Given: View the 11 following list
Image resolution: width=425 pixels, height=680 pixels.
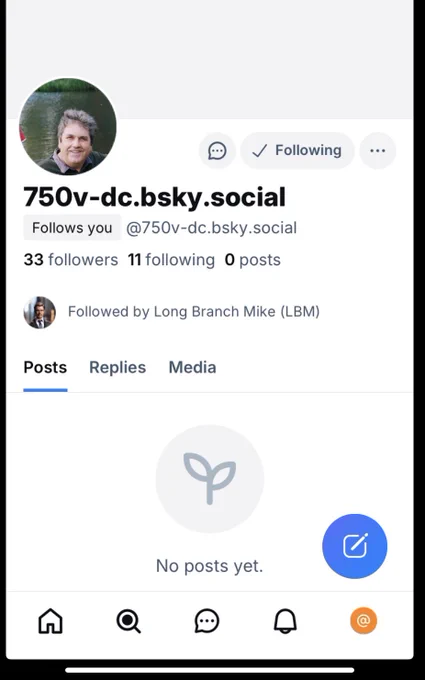Looking at the screenshot, I should click(x=171, y=260).
